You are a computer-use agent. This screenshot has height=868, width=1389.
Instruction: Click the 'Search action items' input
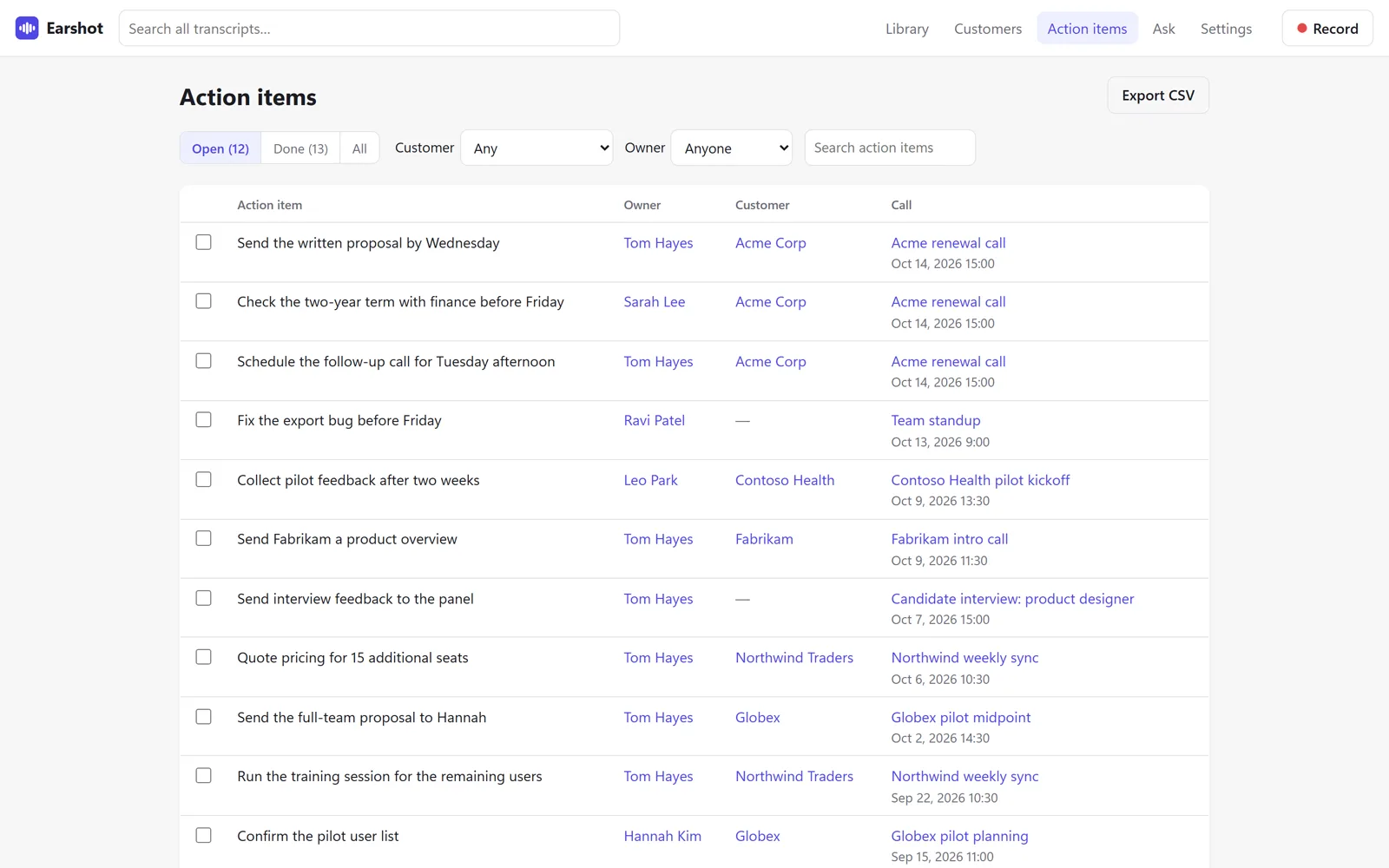tap(890, 148)
